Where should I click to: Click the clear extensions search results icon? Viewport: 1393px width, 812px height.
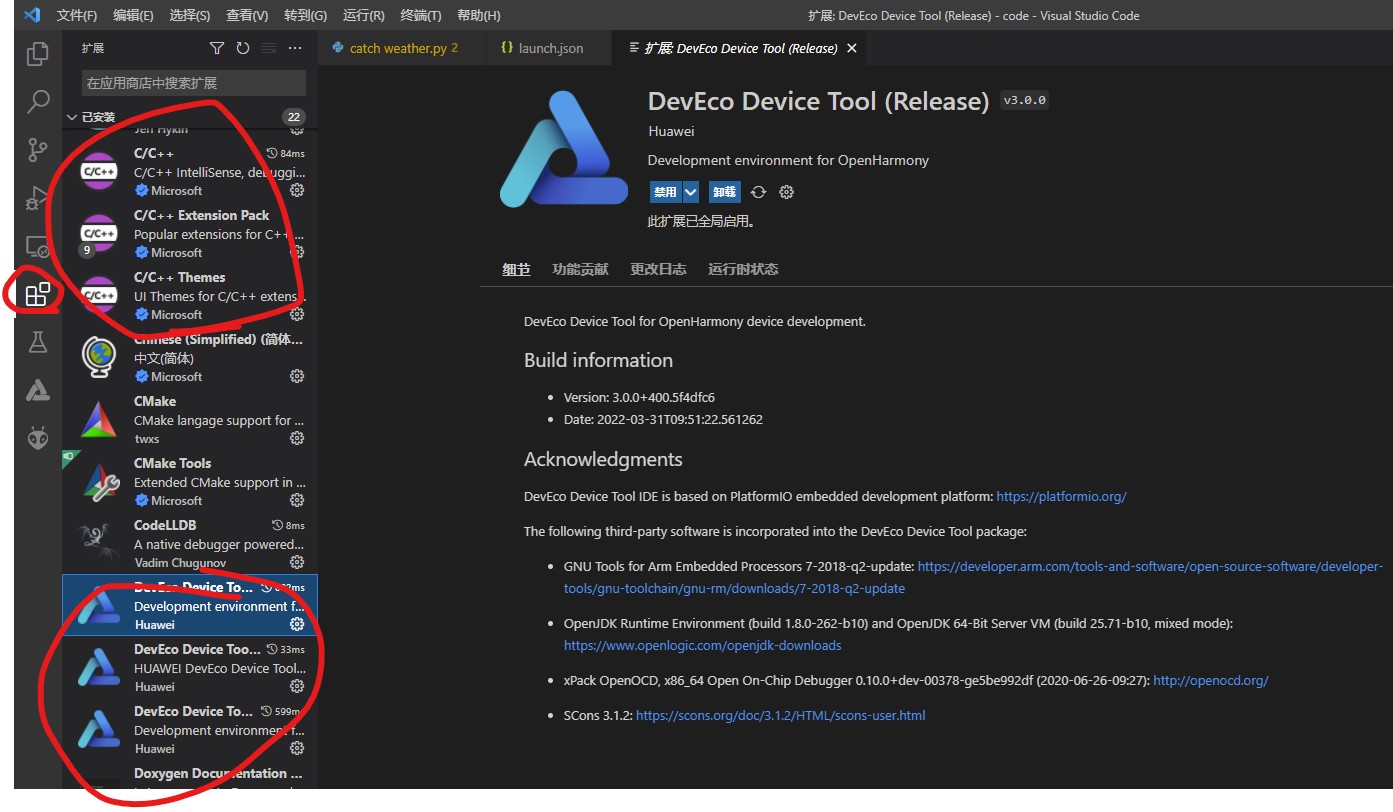tap(268, 48)
